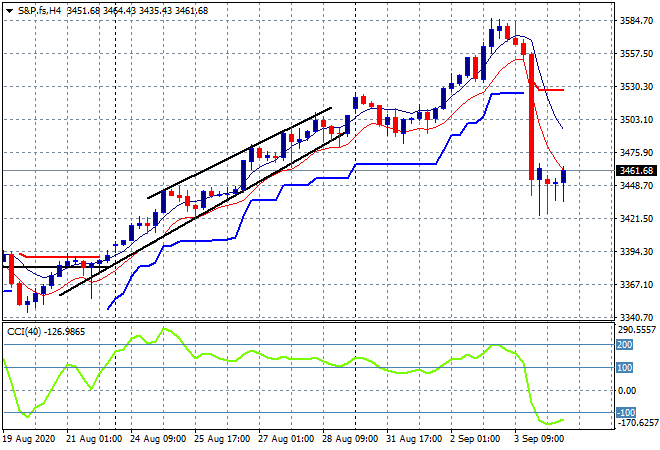Click the 3475.90 price axis label

click(x=636, y=152)
